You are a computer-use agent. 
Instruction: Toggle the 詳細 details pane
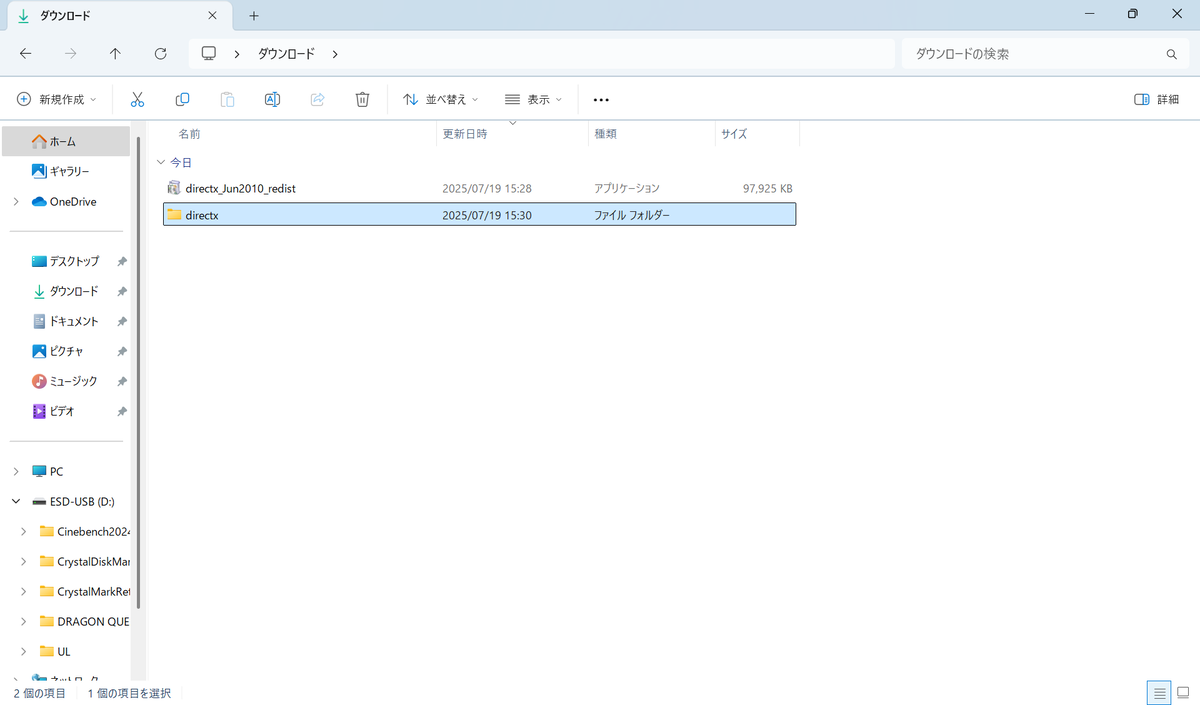pos(1157,99)
